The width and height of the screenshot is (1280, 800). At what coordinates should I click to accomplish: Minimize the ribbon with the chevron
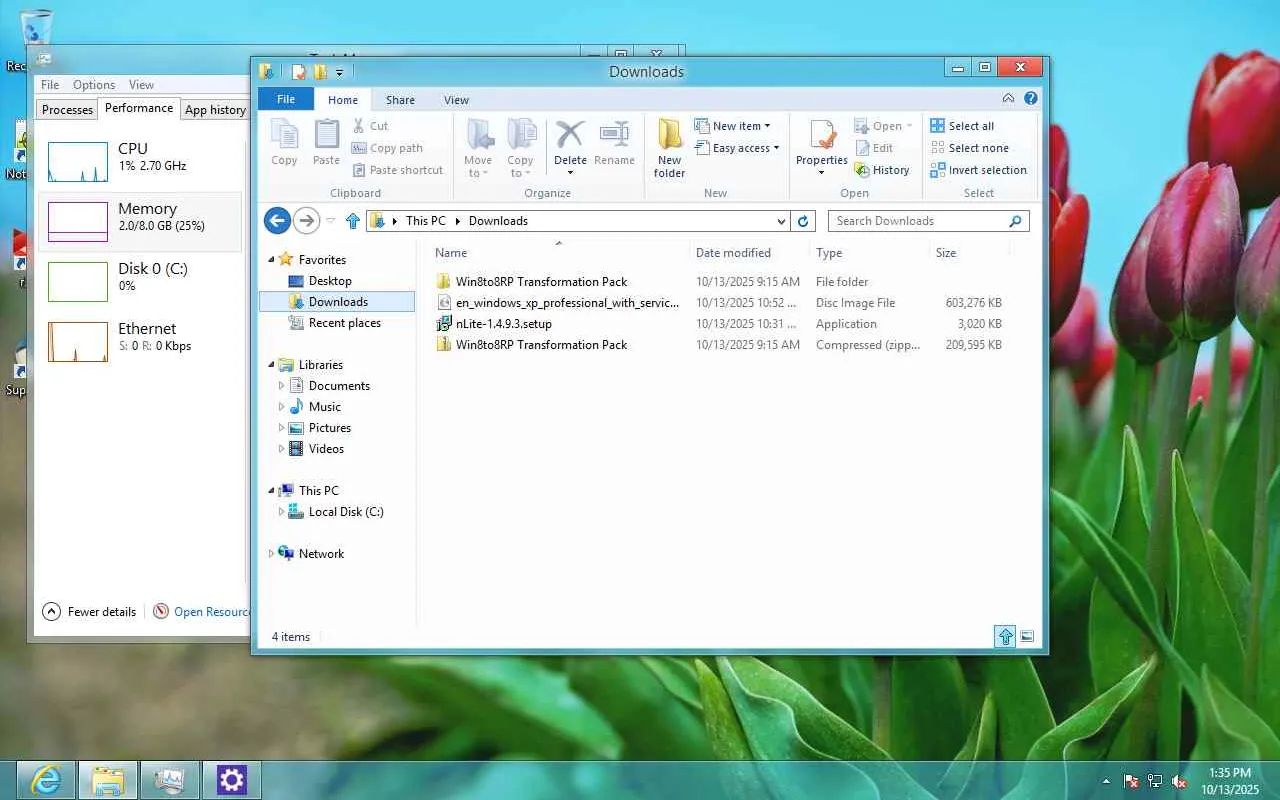click(x=1008, y=99)
